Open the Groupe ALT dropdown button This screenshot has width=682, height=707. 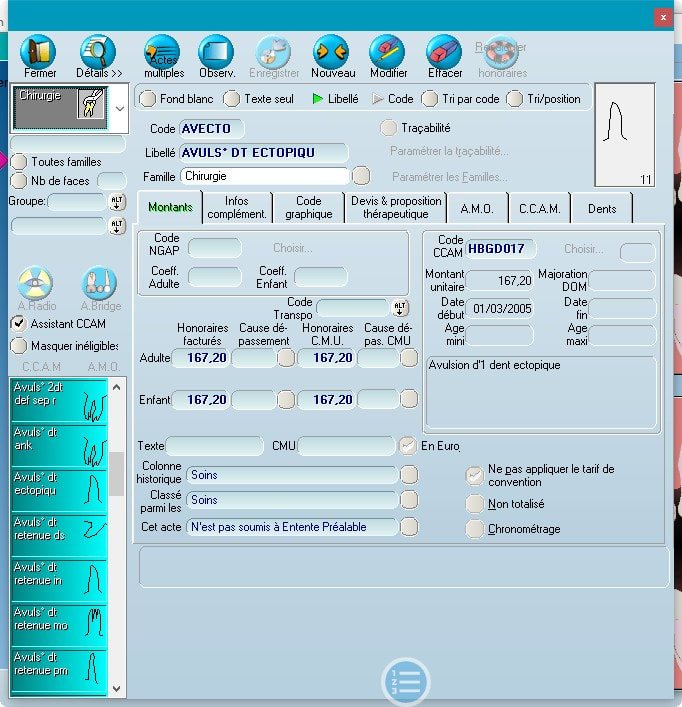[117, 202]
